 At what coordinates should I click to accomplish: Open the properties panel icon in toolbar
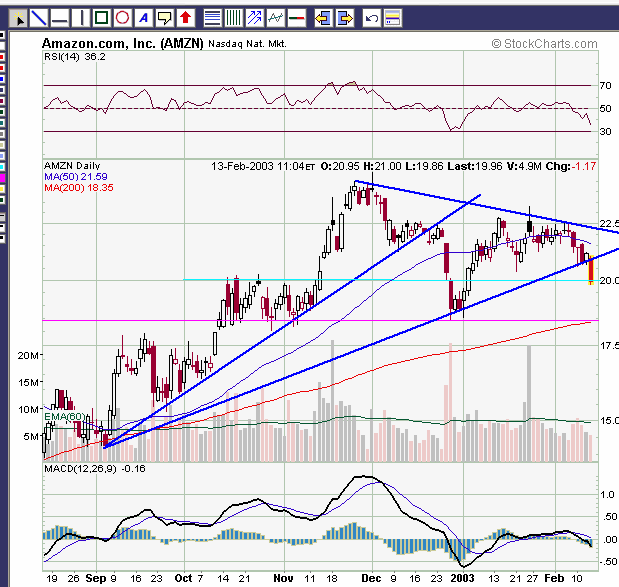click(392, 18)
